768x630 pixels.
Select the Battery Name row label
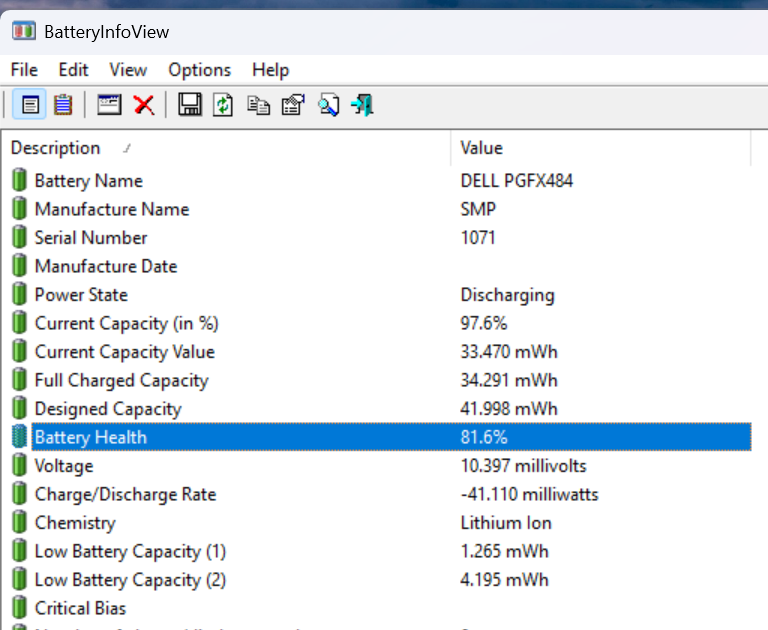pos(89,181)
